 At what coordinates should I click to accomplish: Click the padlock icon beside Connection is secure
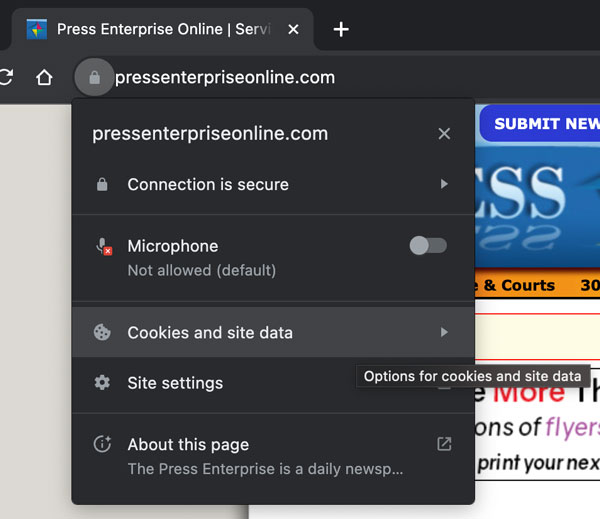[102, 184]
